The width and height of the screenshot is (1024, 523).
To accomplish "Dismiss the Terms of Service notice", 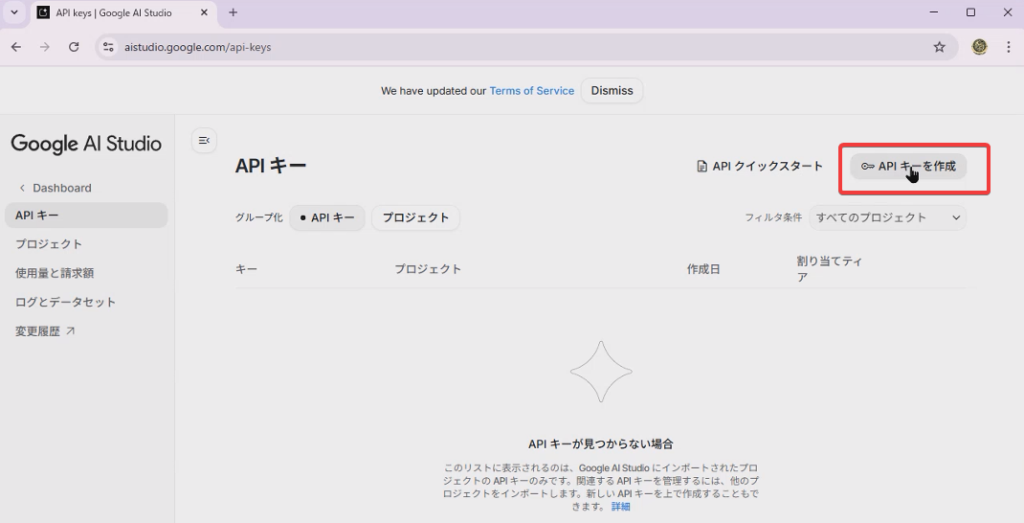I will [612, 91].
